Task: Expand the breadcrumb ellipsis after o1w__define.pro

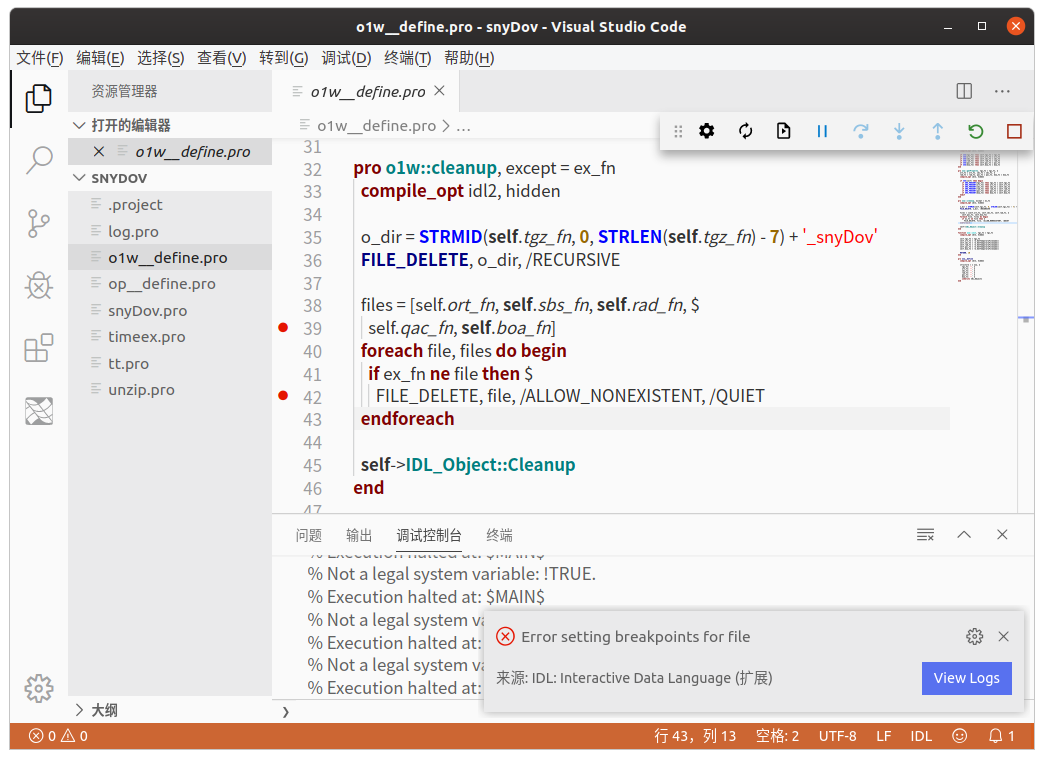Action: click(463, 126)
